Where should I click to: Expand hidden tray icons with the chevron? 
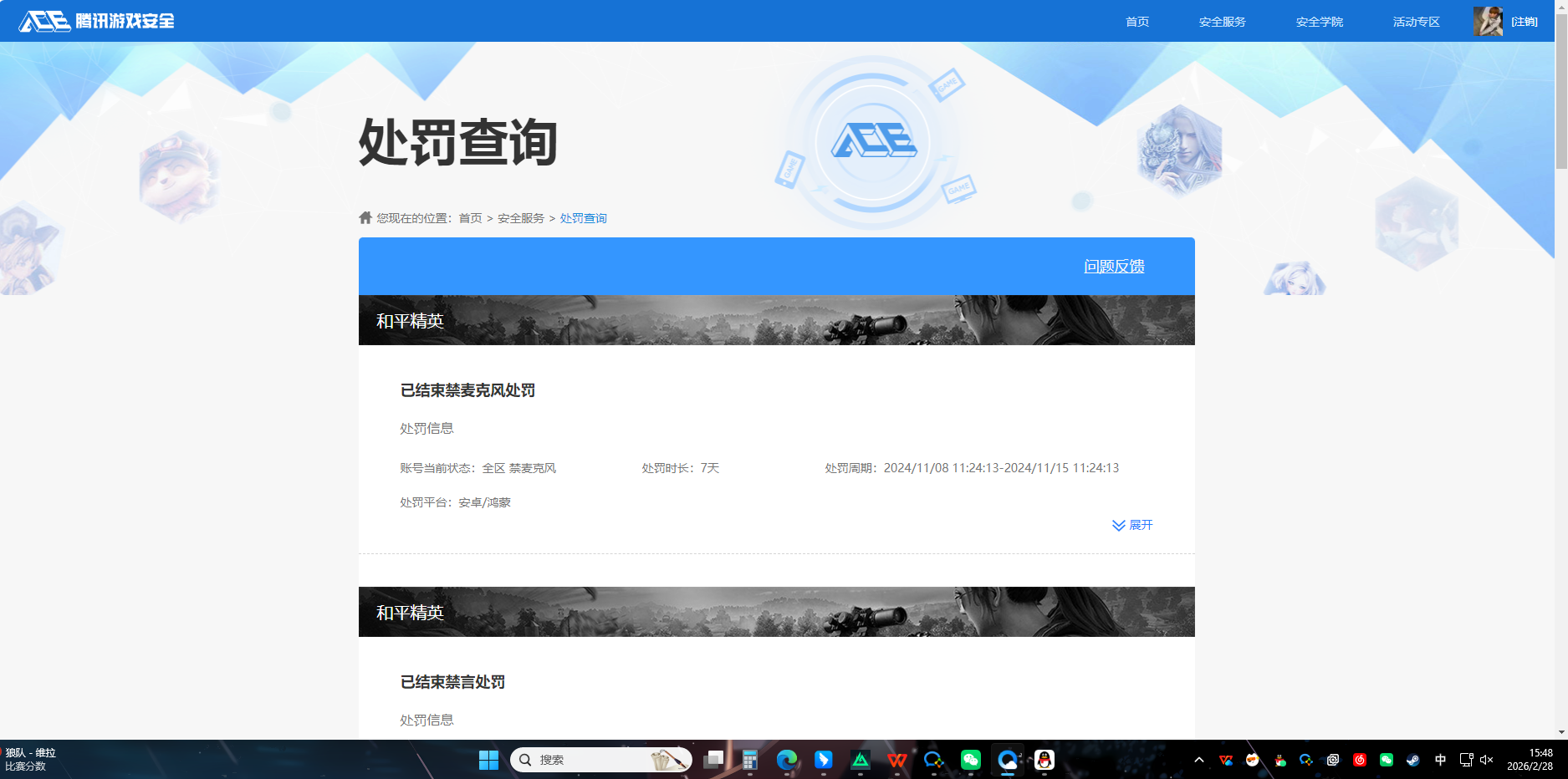(1199, 760)
